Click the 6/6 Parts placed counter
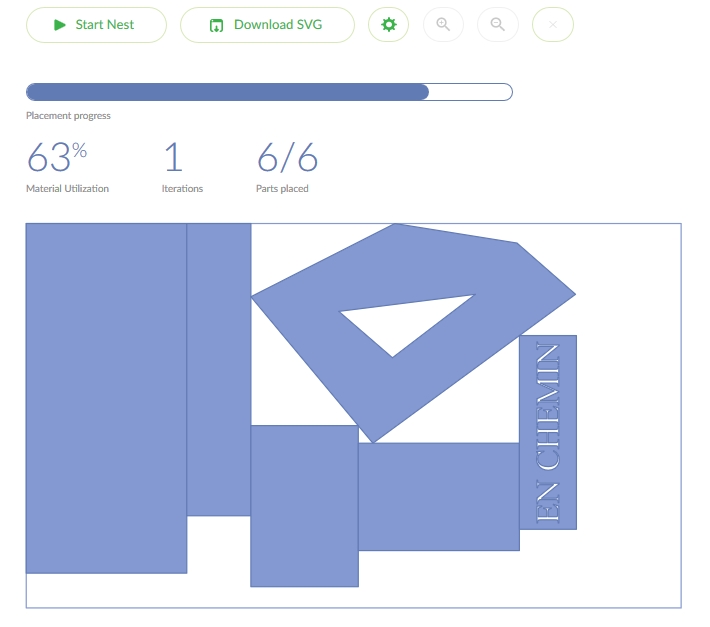Viewport: 710px width, 627px height. [x=287, y=158]
